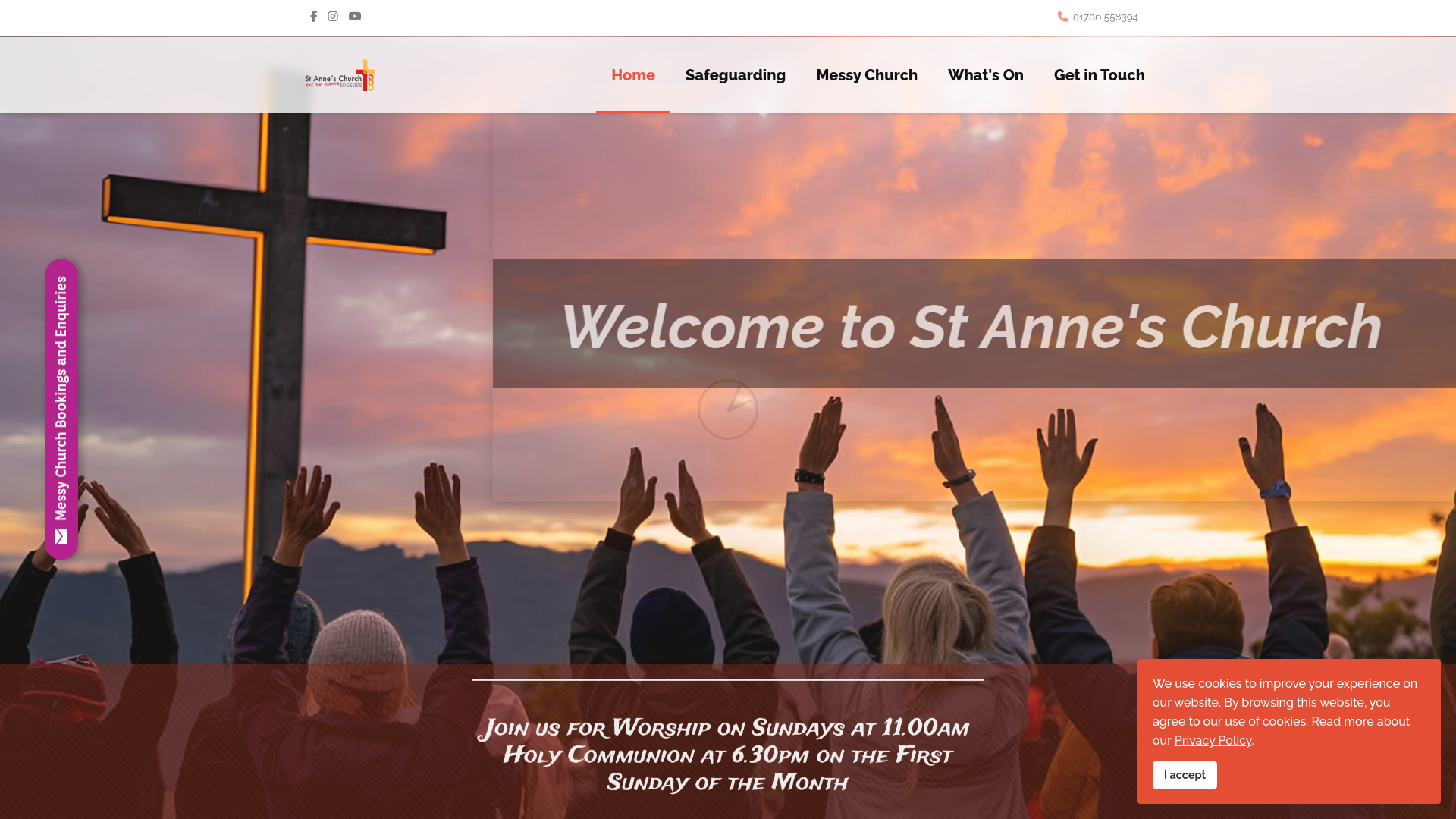Open the What's On page
This screenshot has height=819, width=1456.
[x=986, y=75]
